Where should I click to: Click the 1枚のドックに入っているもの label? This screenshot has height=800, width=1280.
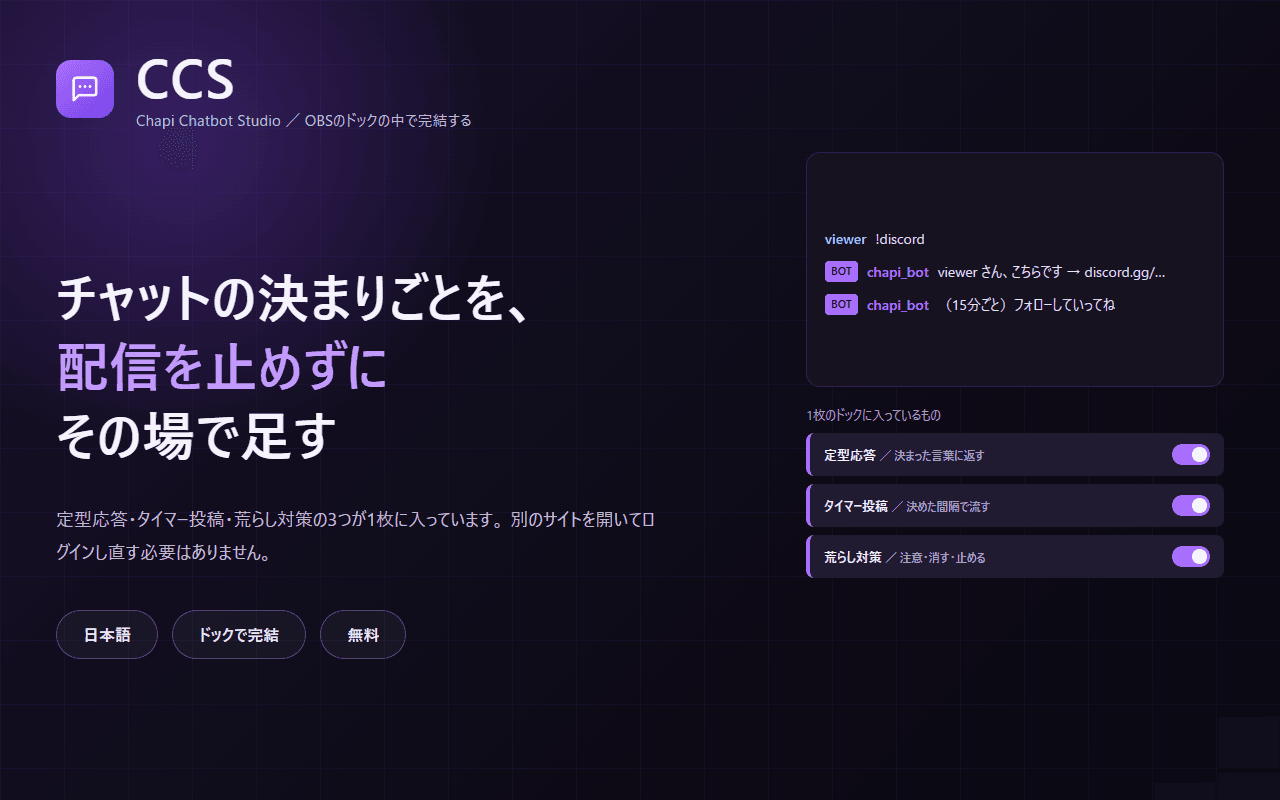[873, 415]
